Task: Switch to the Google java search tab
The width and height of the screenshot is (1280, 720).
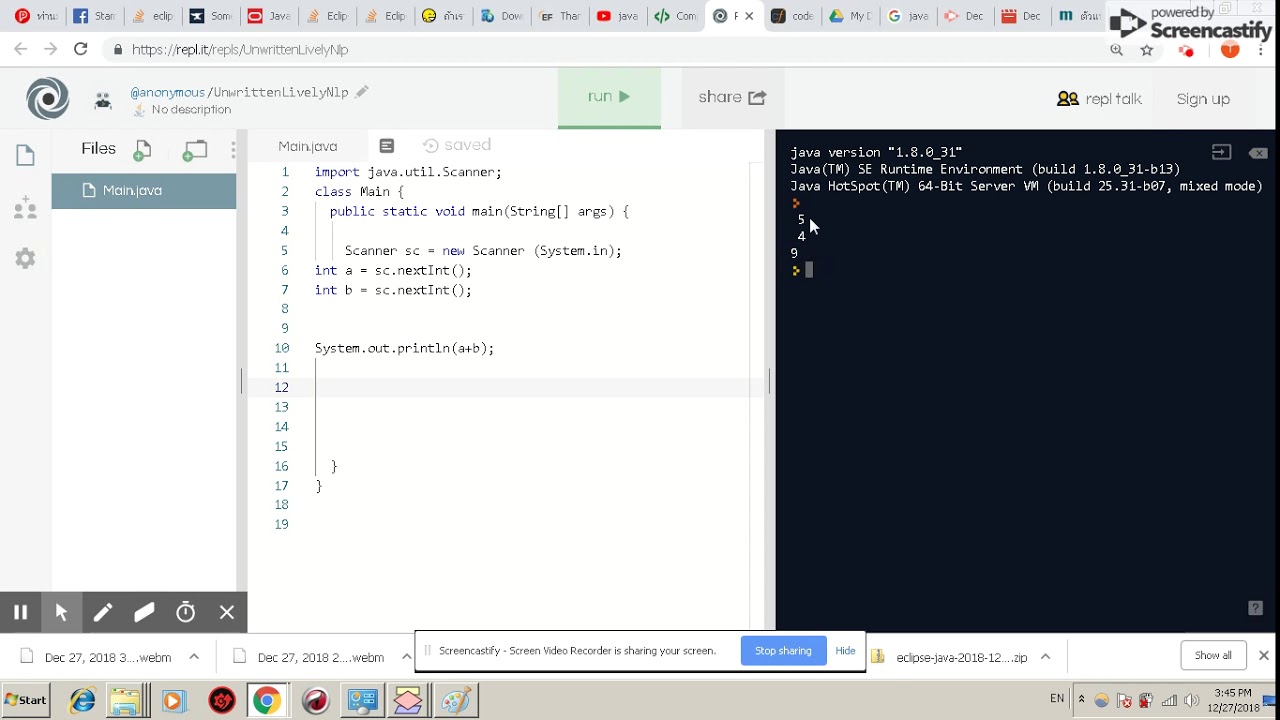Action: click(908, 16)
